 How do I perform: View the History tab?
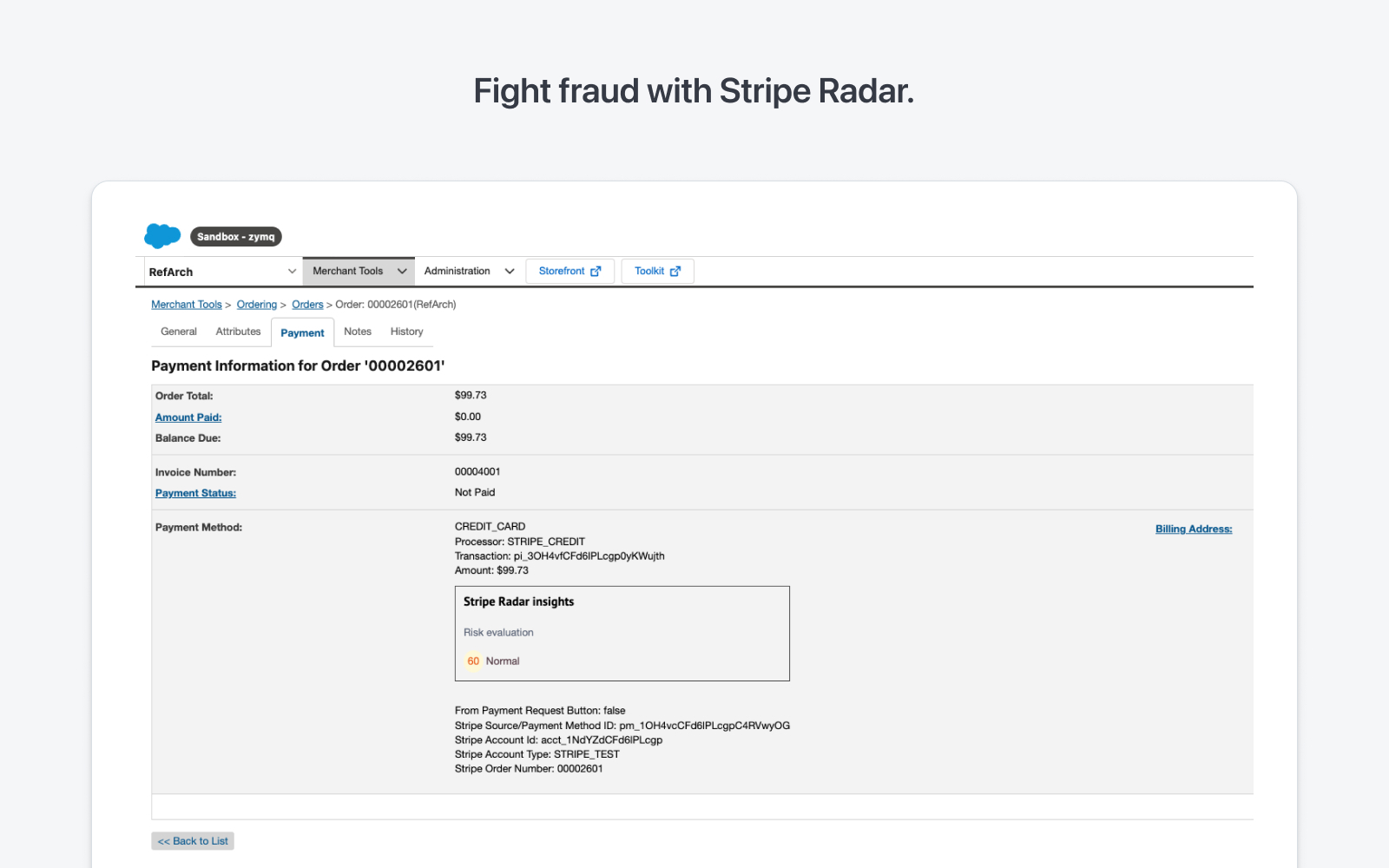point(406,331)
